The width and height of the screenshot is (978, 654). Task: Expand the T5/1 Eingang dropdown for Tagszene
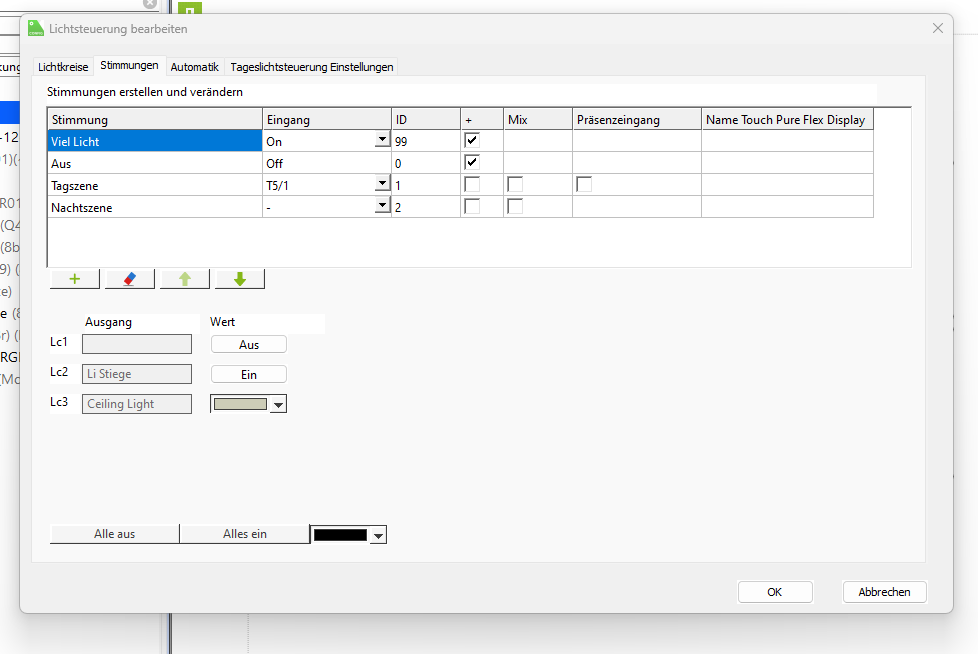pos(381,185)
